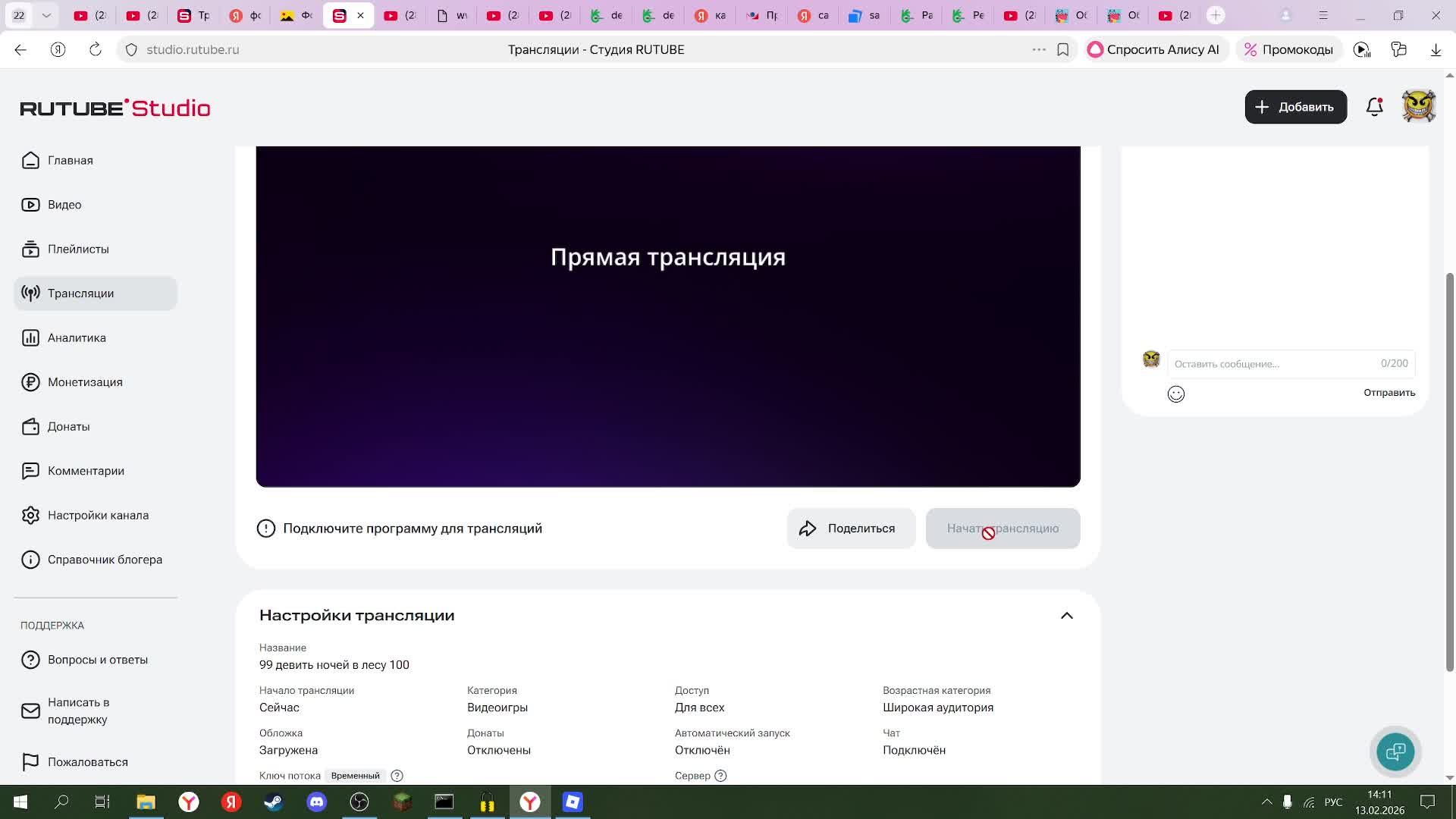Click the Поделиться button
This screenshot has height=819, width=1456.
click(x=851, y=529)
